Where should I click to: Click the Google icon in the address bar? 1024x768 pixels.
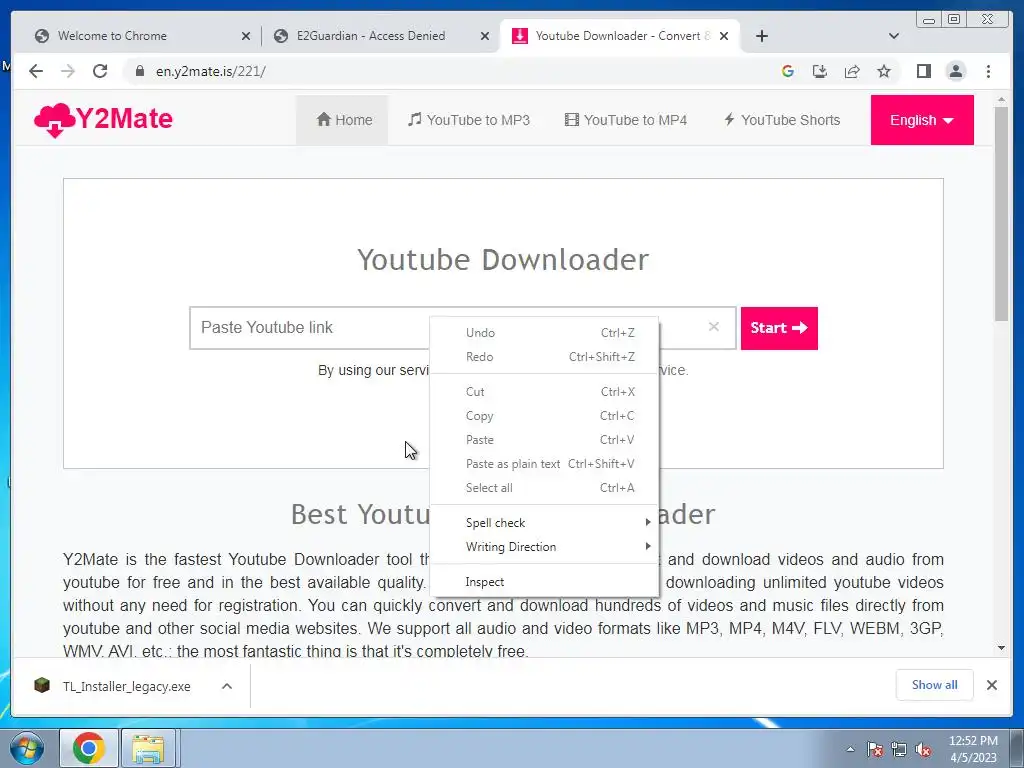[x=788, y=71]
